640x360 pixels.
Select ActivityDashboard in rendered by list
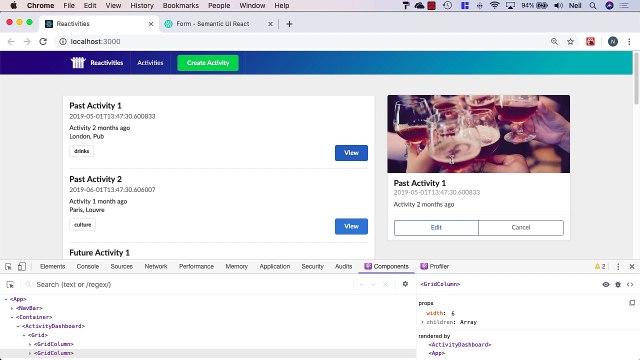pos(460,344)
